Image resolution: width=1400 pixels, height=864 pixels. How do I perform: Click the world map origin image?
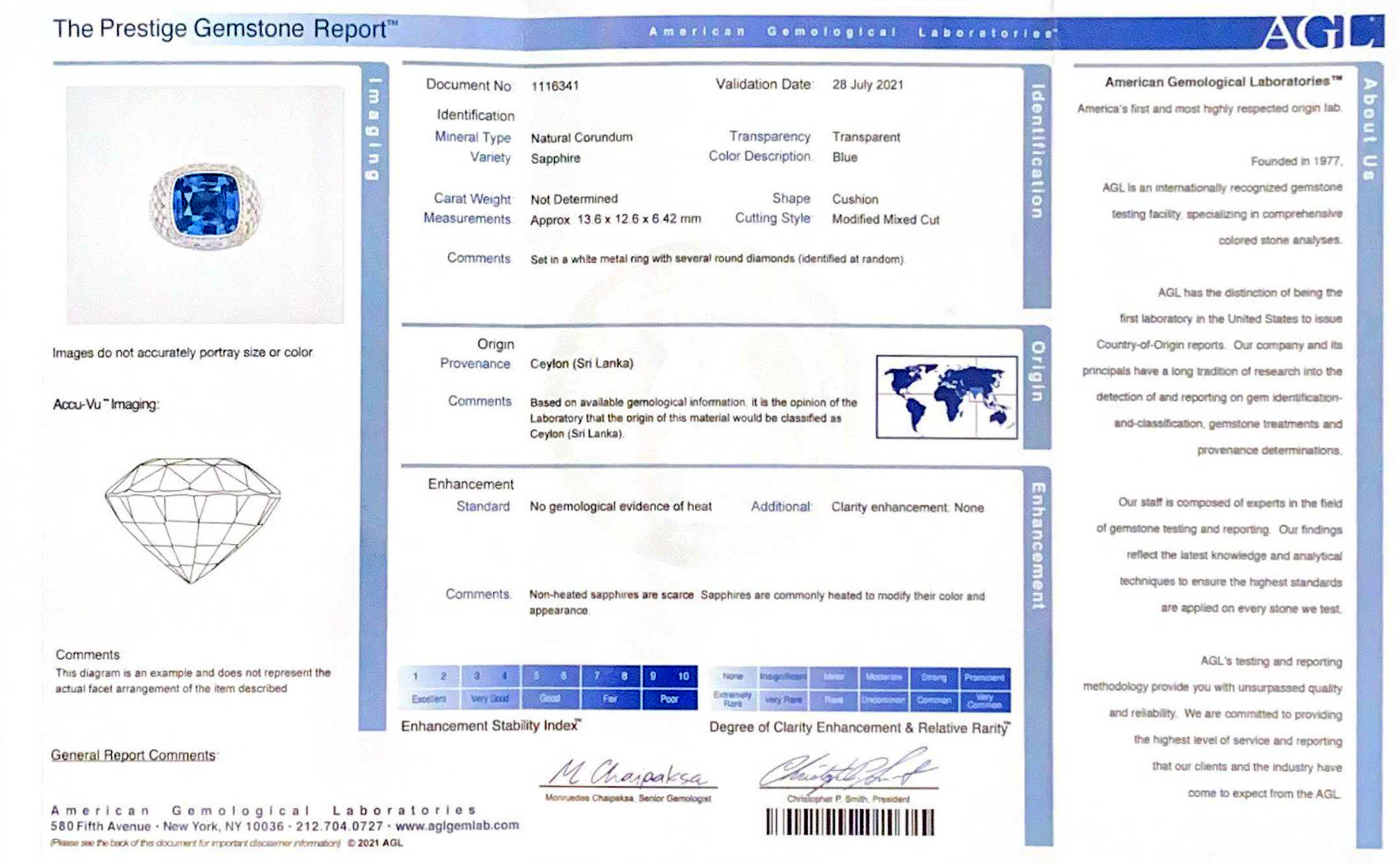[947, 397]
